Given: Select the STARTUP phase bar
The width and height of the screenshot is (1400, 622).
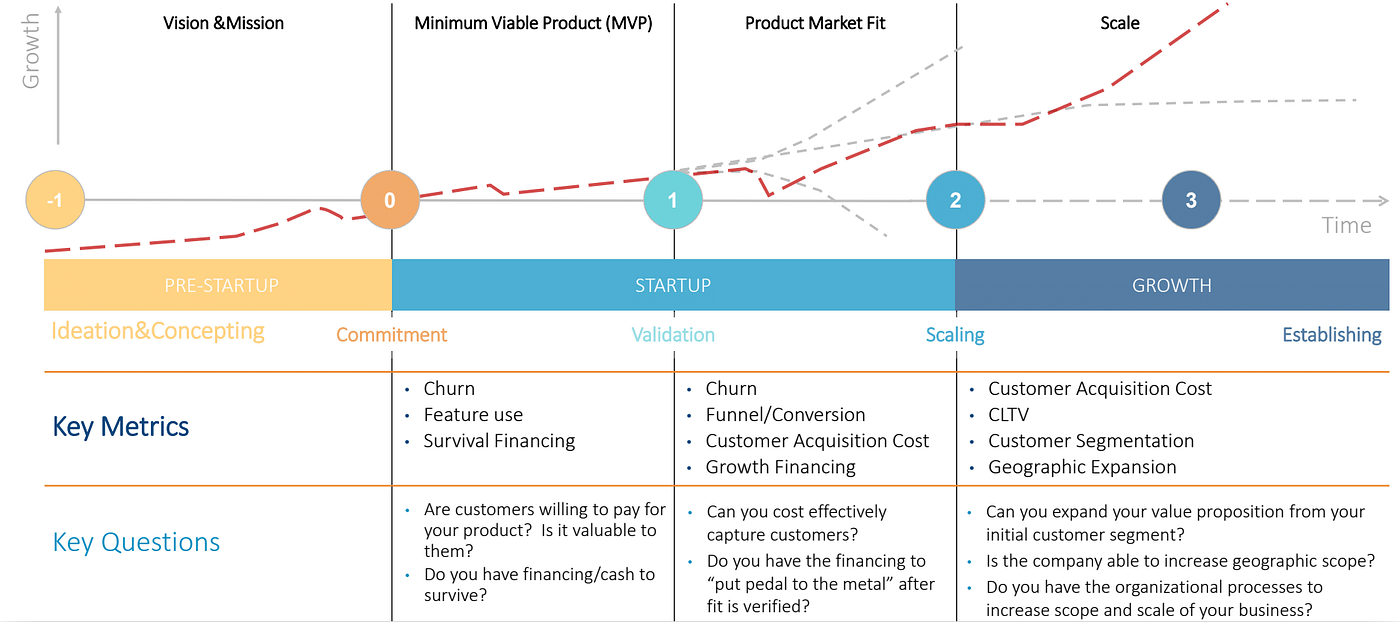Looking at the screenshot, I should point(673,285).
